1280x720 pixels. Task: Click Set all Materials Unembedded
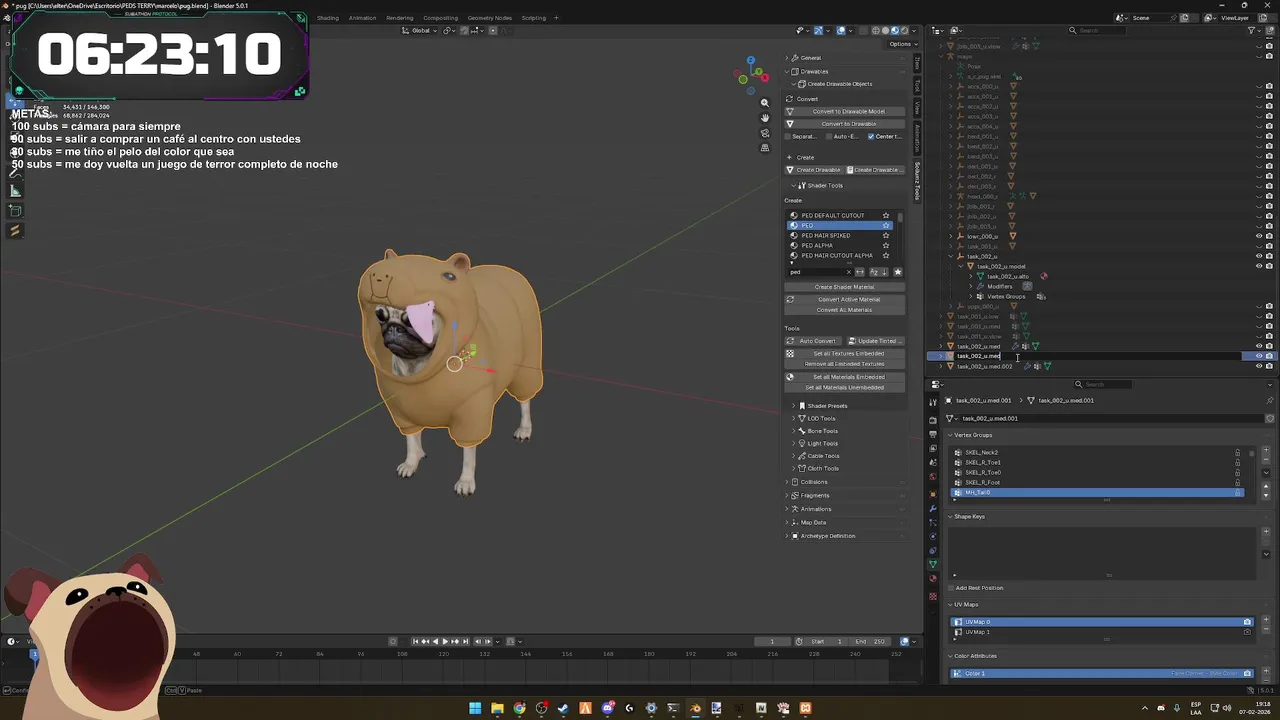[x=844, y=388]
